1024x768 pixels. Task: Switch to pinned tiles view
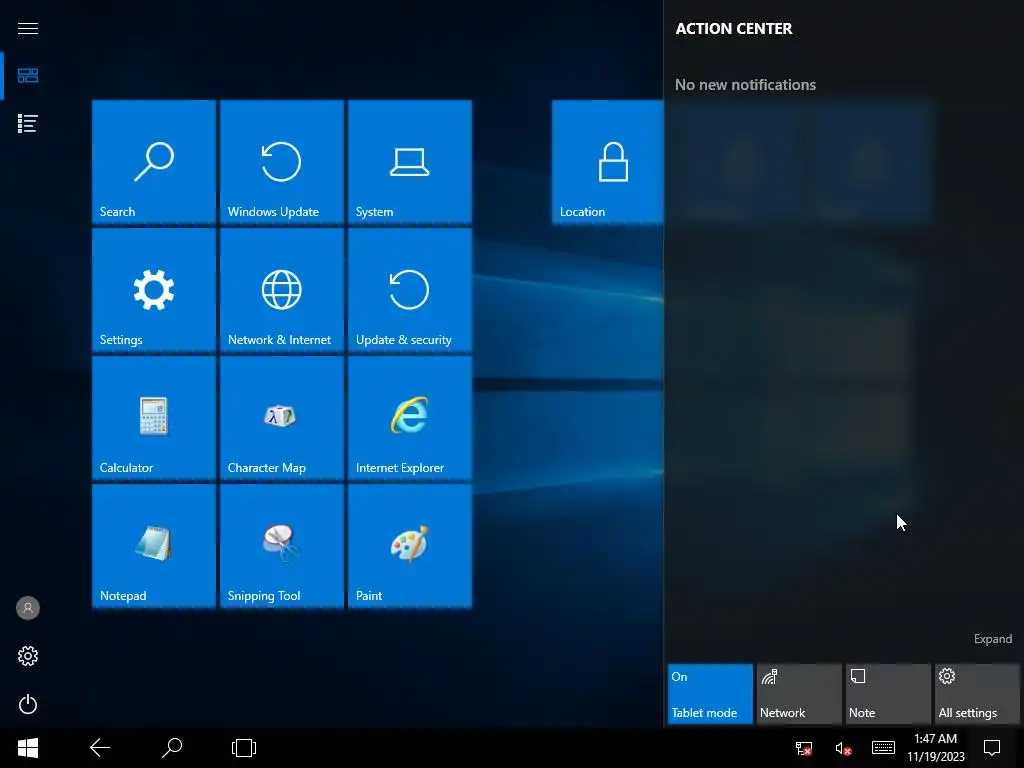tap(27, 76)
